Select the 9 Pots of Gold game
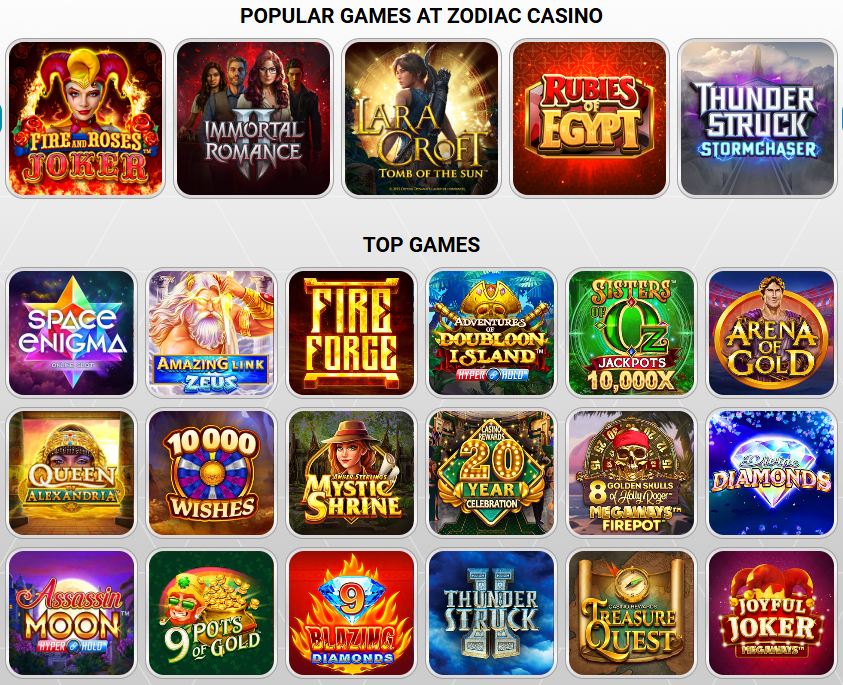Image resolution: width=843 pixels, height=685 pixels. pos(211,613)
